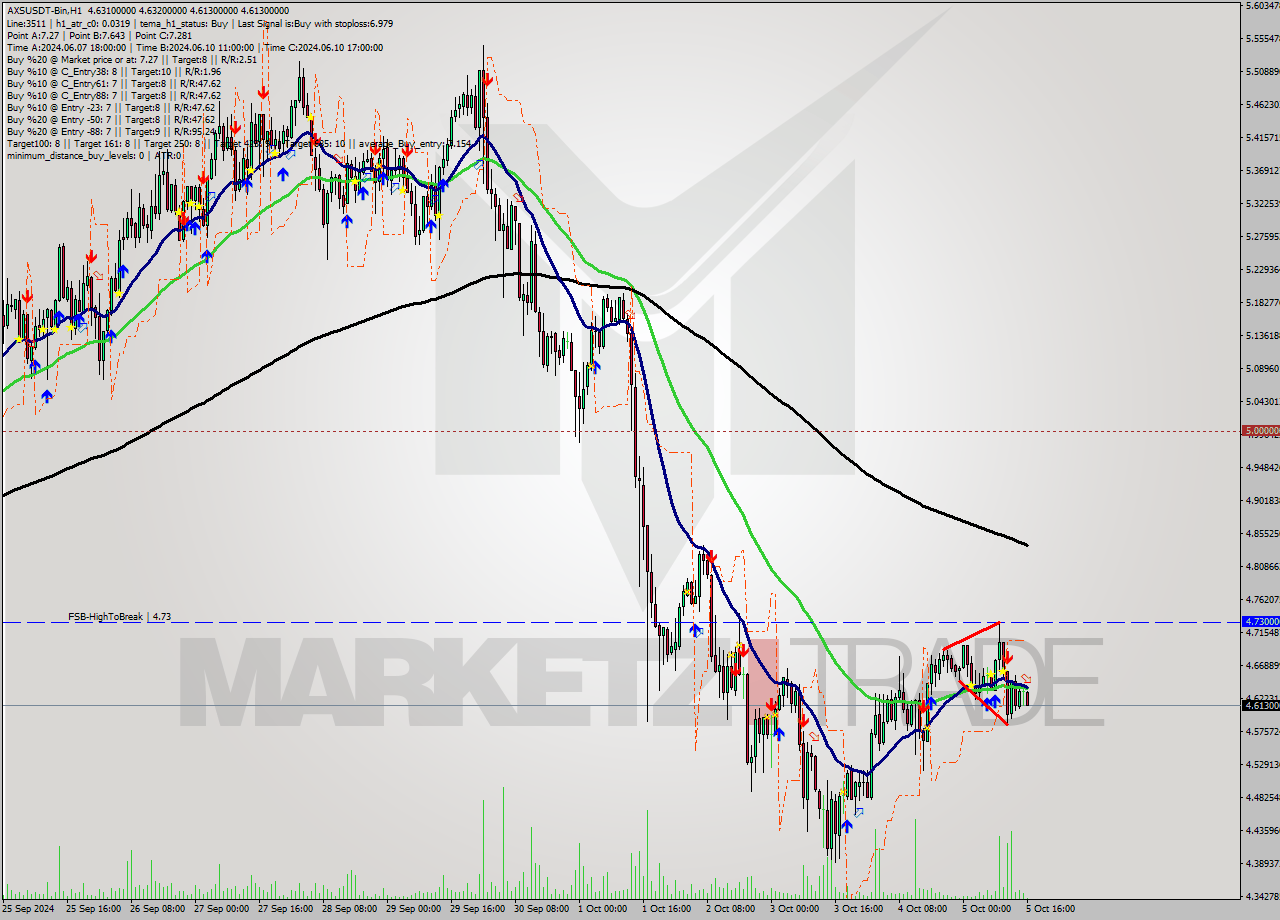Click the 5.0896 price axis label
This screenshot has height=920, width=1280.
pos(1261,368)
